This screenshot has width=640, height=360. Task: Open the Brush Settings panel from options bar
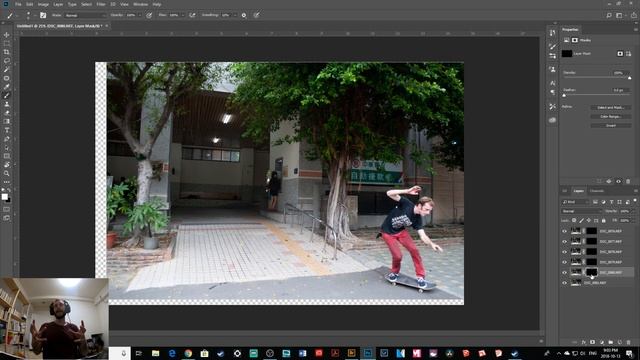click(x=43, y=15)
